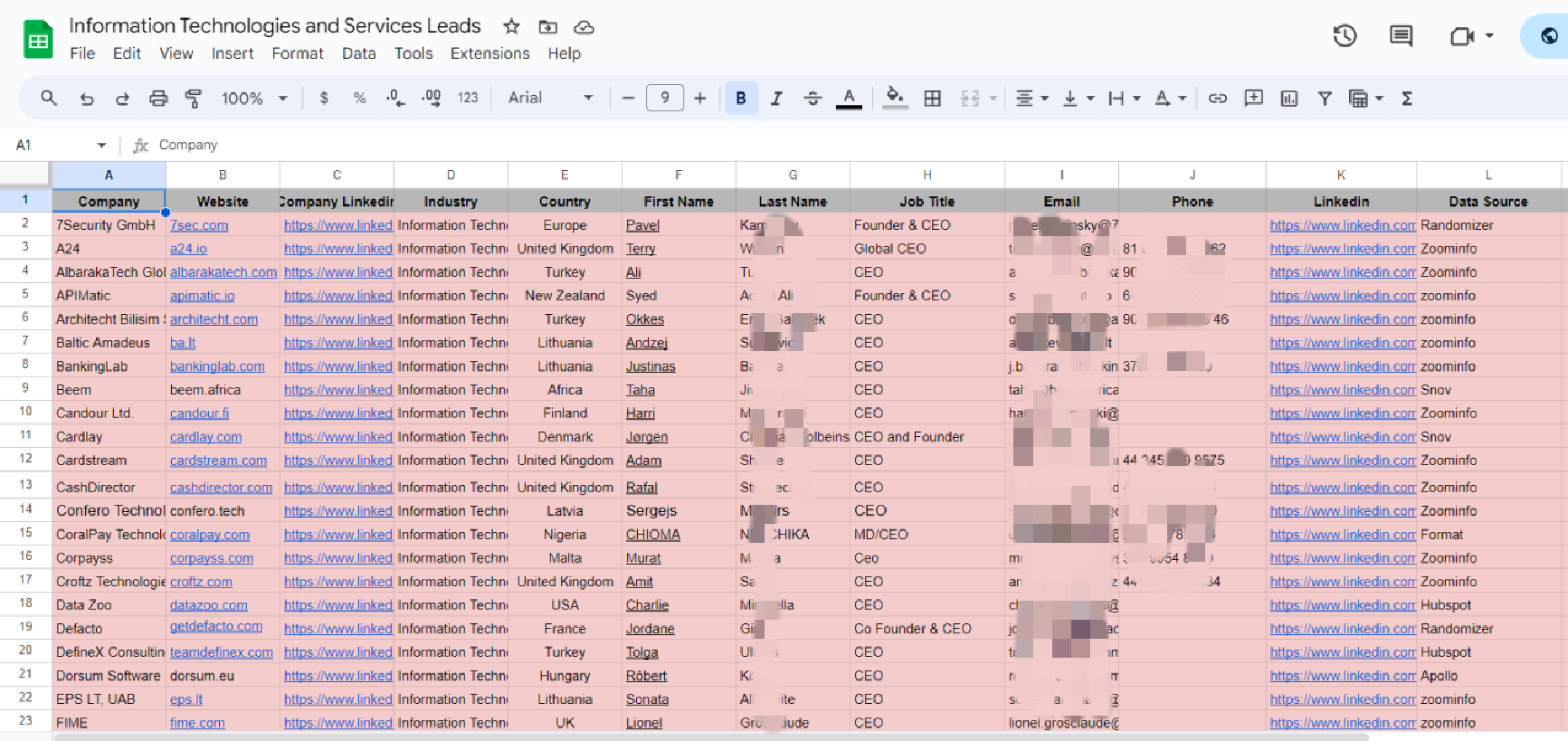Create a filter with the funnel icon

pos(1325,98)
